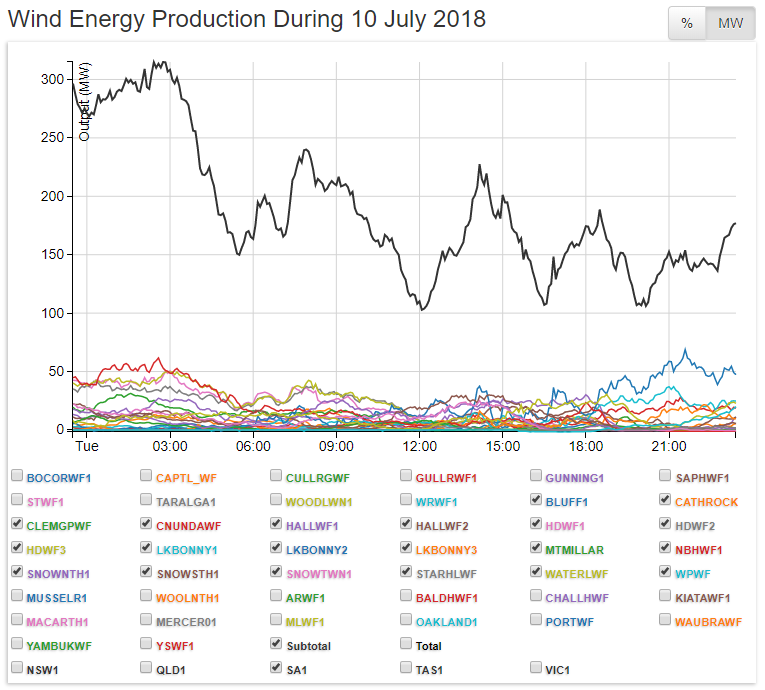Uncheck the SNOWTWN1 wind farm
This screenshot has width=765, height=690.
click(277, 573)
